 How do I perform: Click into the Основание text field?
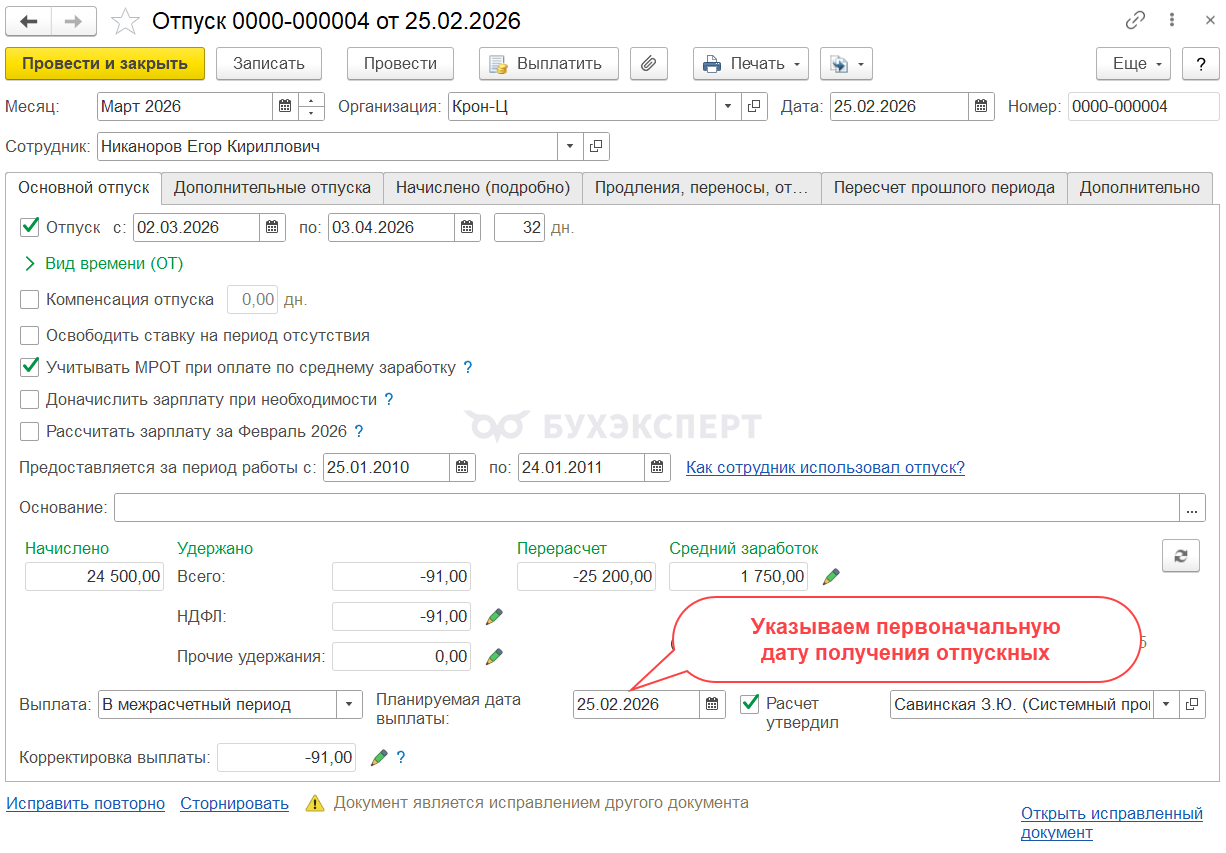point(646,508)
